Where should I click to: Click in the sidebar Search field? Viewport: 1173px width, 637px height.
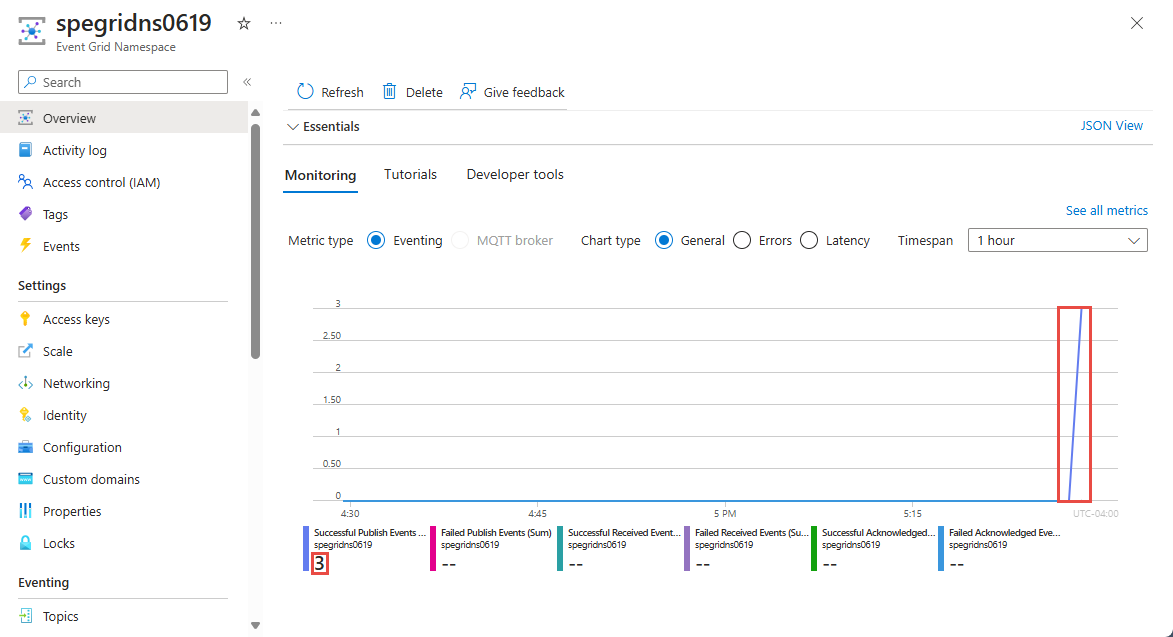tap(123, 82)
